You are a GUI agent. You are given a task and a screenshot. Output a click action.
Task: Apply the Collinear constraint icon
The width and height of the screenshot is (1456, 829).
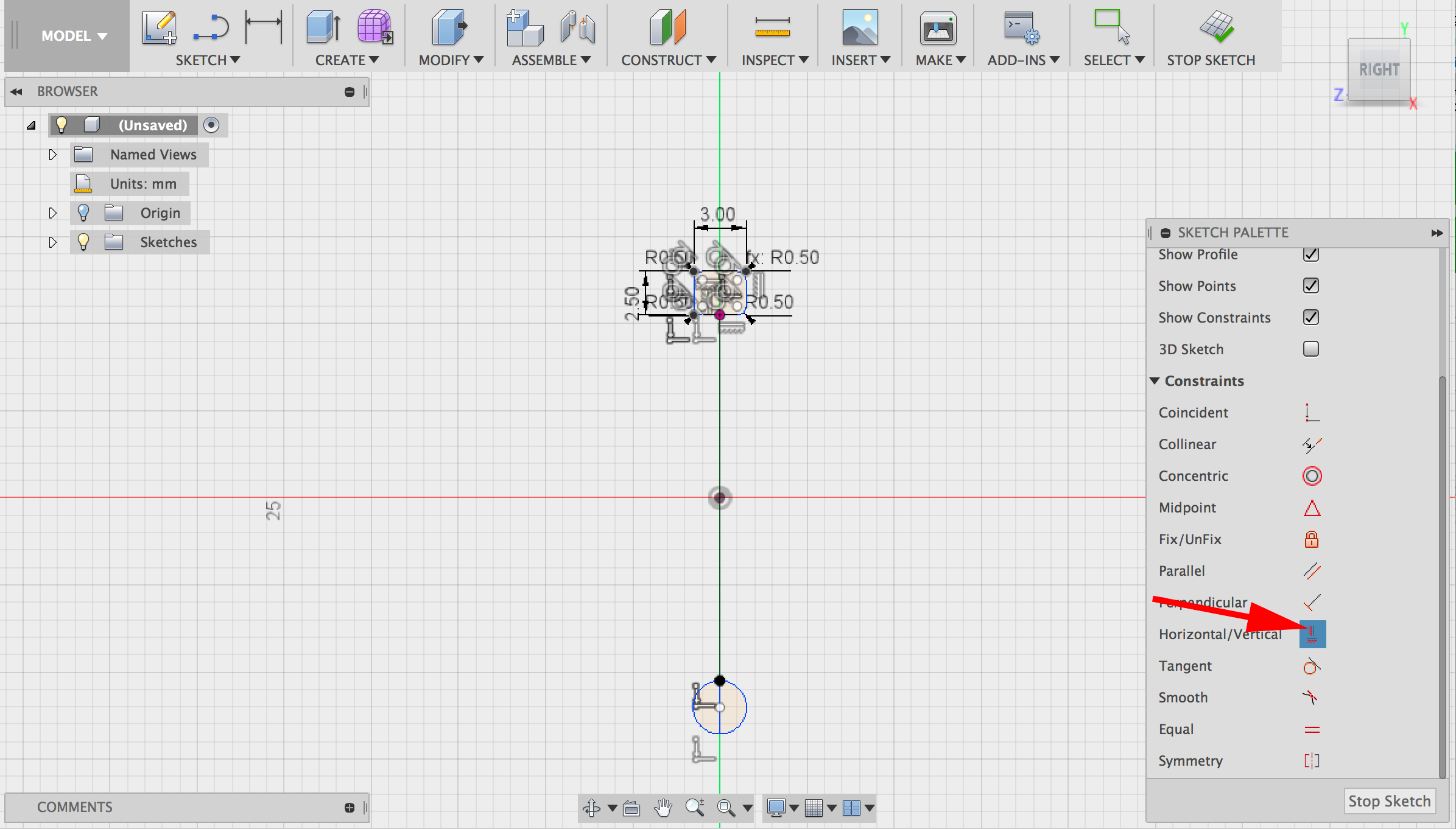pyautogui.click(x=1312, y=445)
